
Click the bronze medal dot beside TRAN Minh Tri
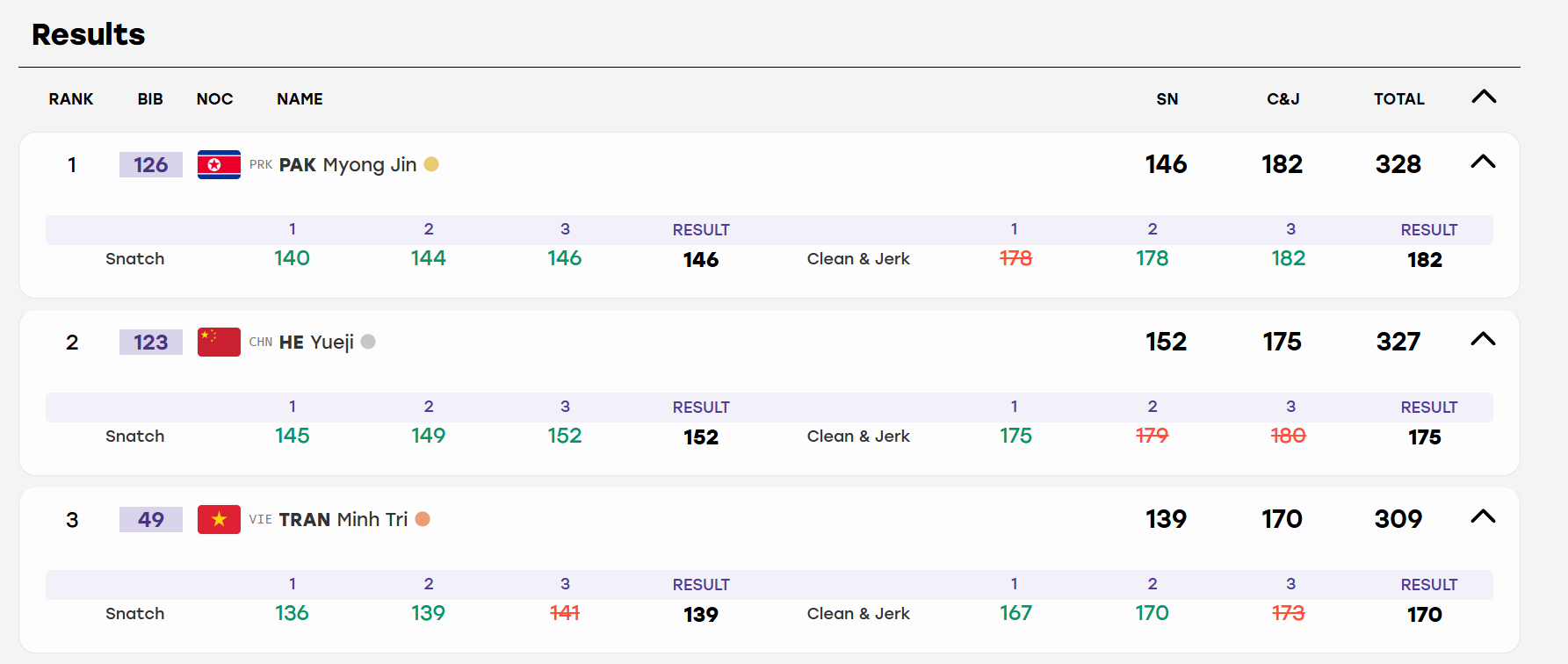point(423,519)
